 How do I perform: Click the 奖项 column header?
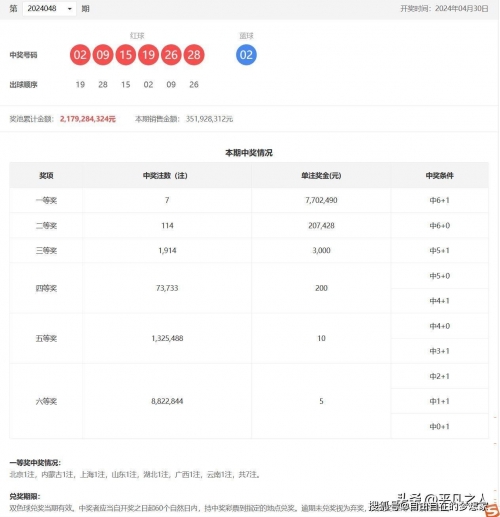(x=46, y=176)
